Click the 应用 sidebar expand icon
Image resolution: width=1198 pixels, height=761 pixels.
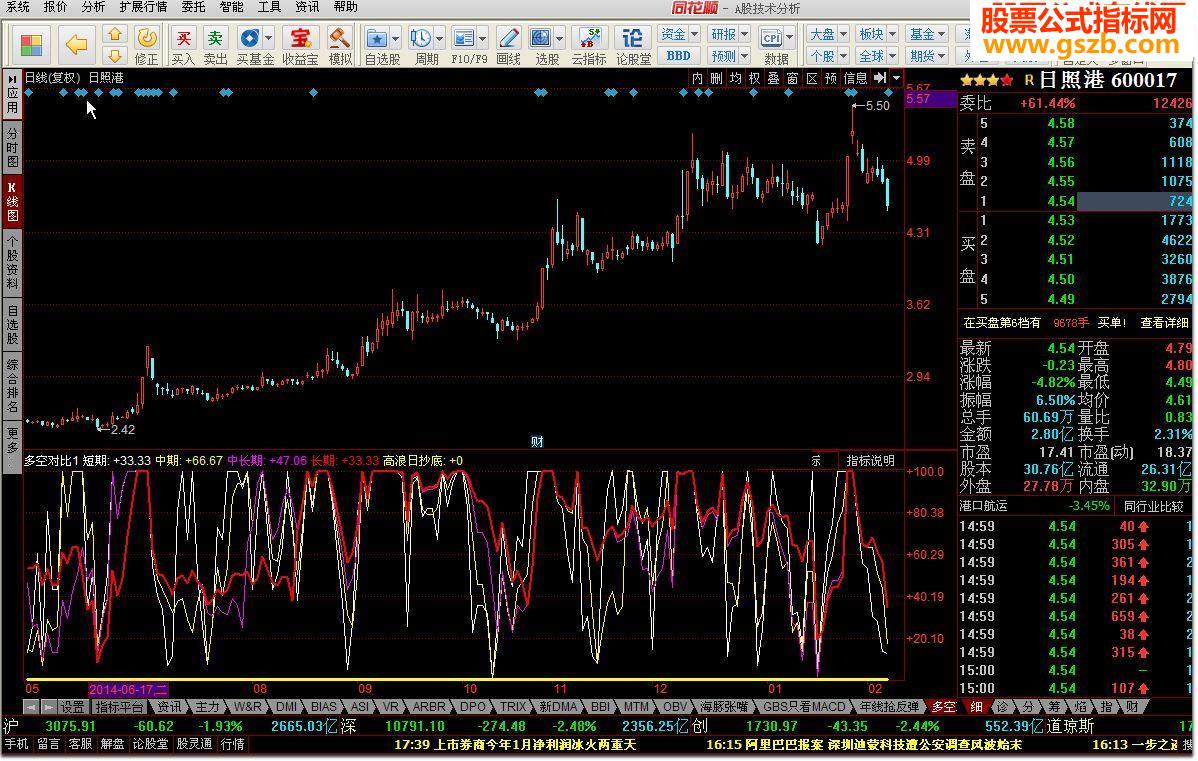[x=12, y=93]
